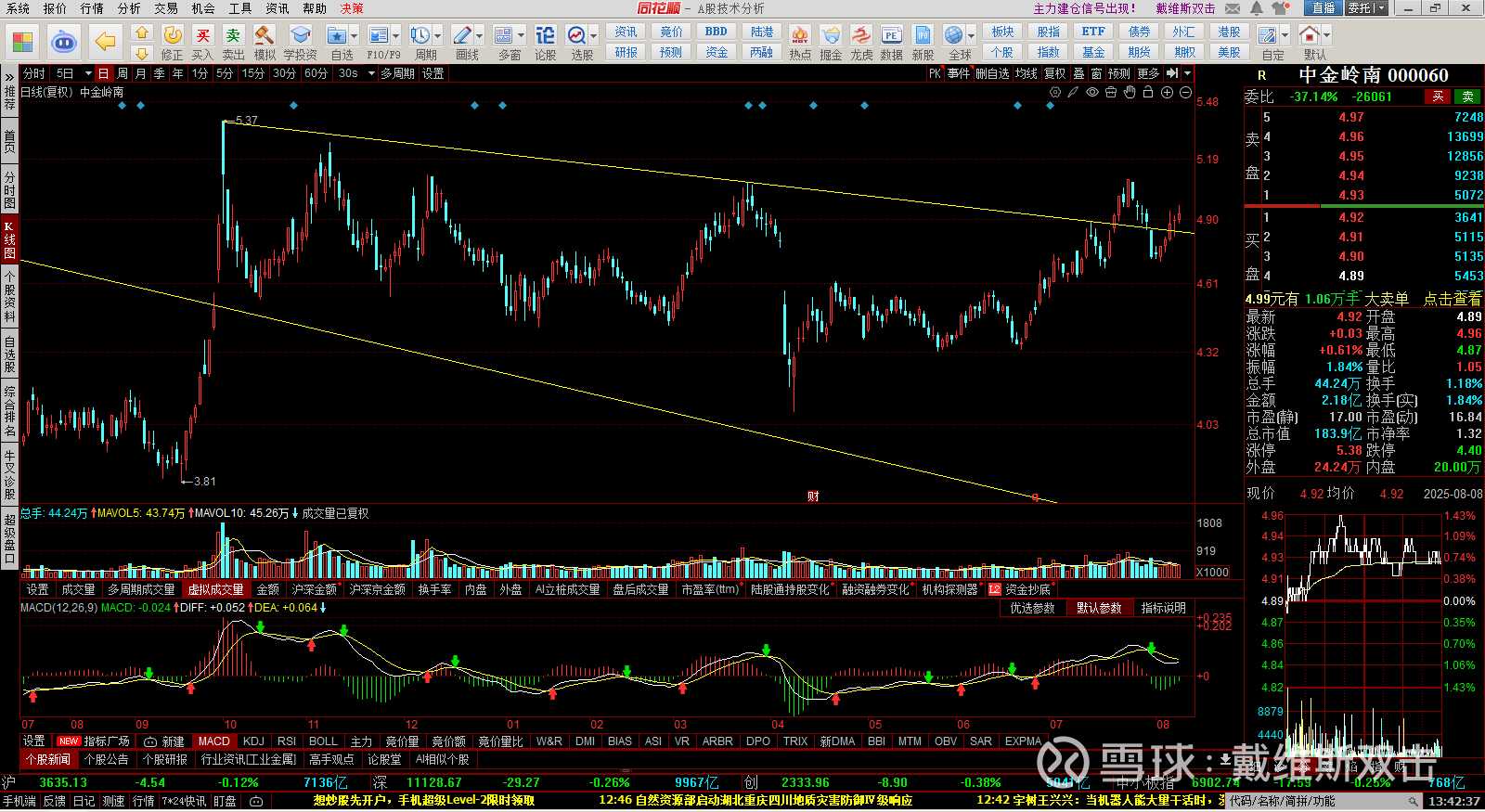Toggle 事件 events display
Screen dimensions: 1485x812
coord(959,73)
